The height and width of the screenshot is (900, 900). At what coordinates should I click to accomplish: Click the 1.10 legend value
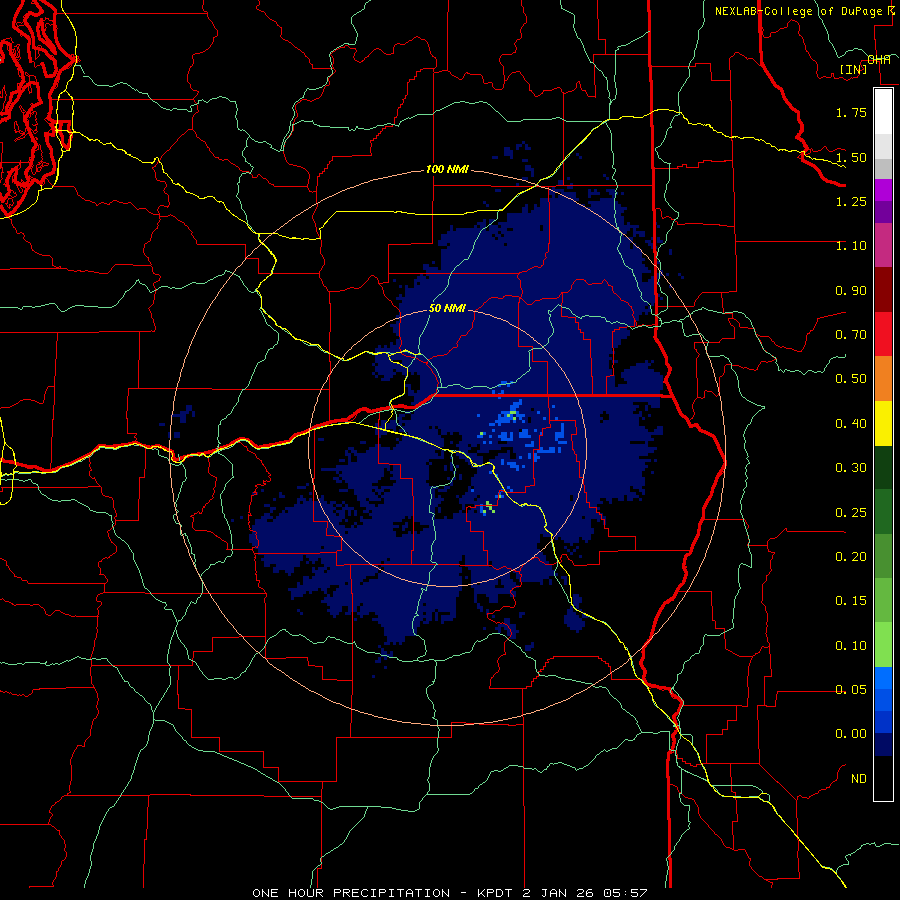851,246
